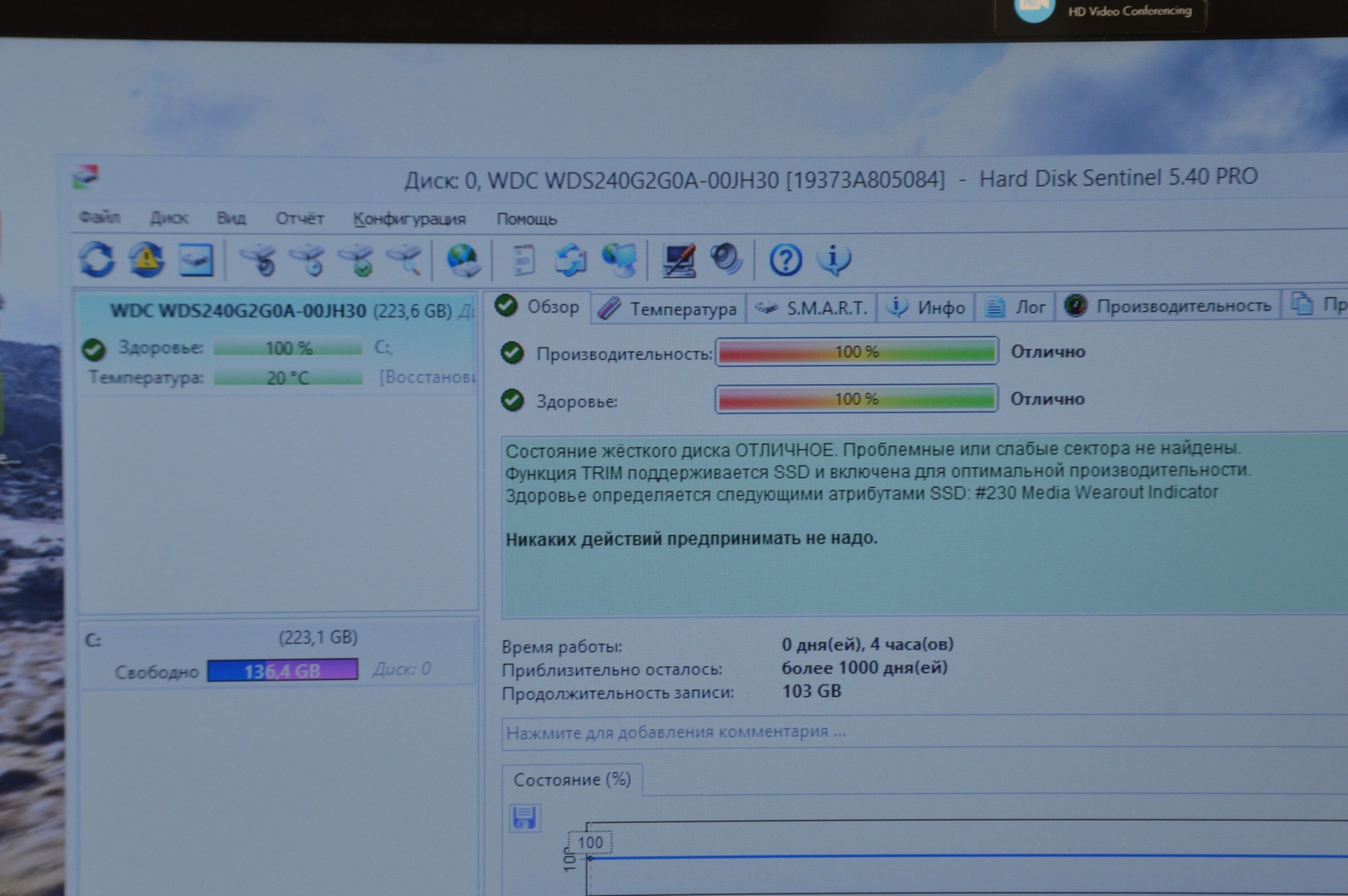This screenshot has height=896, width=1348.
Task: Click the Время работы value 0 дня(ей), 4 часа(ов)
Action: 867,644
